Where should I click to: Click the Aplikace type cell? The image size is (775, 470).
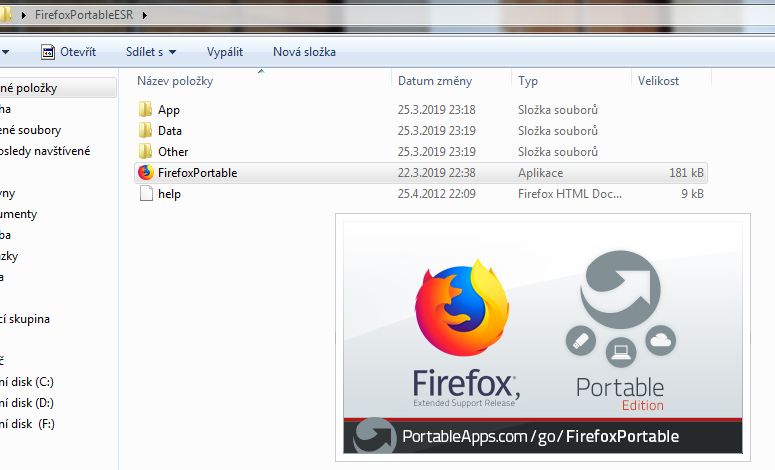tap(541, 173)
